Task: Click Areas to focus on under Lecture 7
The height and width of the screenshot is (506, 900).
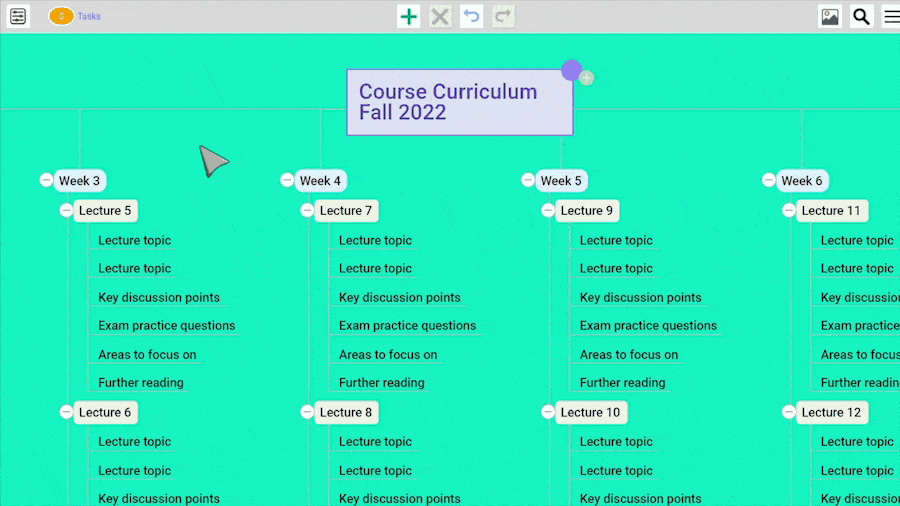Action: 388,355
